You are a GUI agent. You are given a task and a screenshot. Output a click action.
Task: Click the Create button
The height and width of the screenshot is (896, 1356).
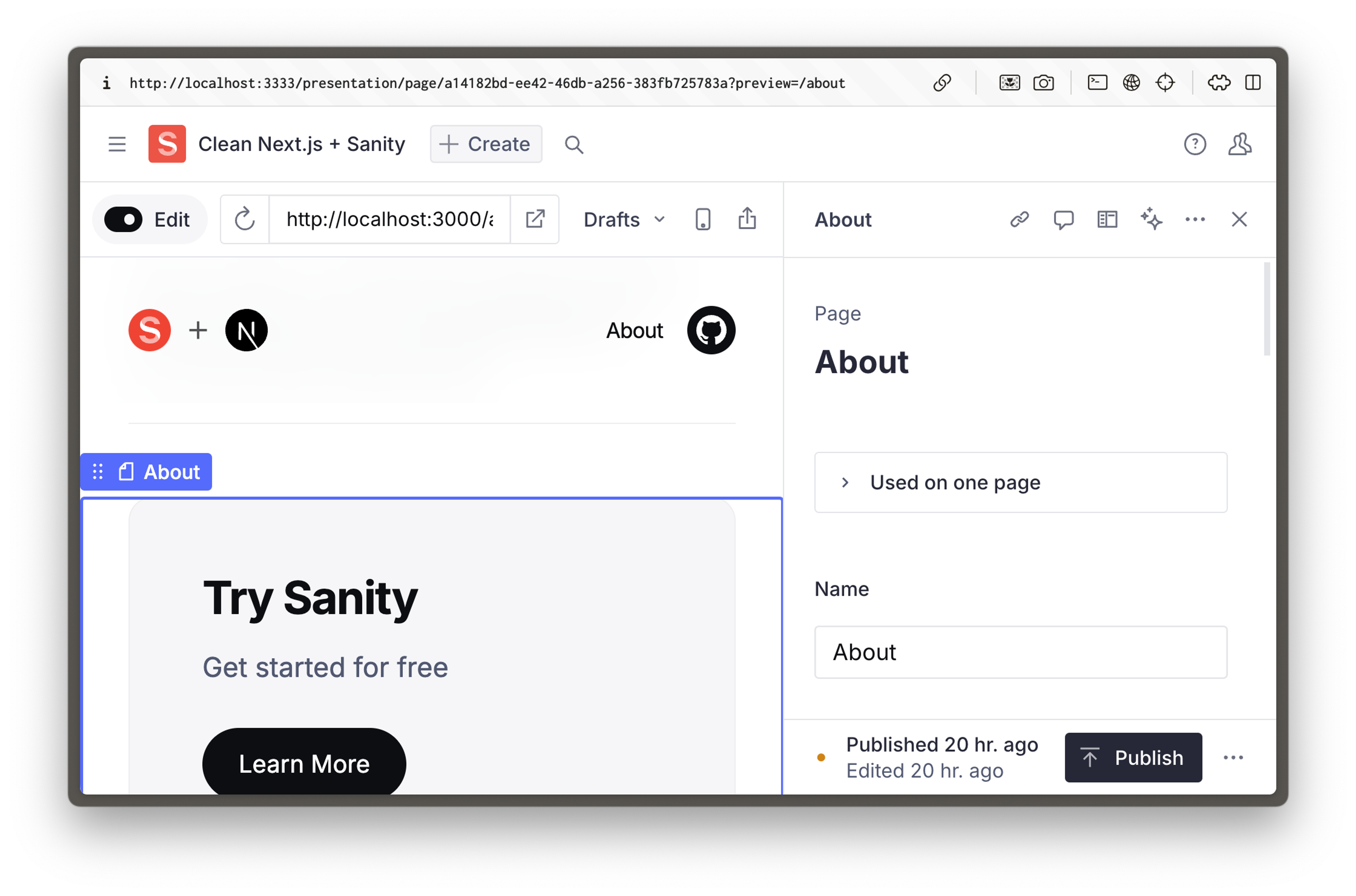(x=486, y=144)
